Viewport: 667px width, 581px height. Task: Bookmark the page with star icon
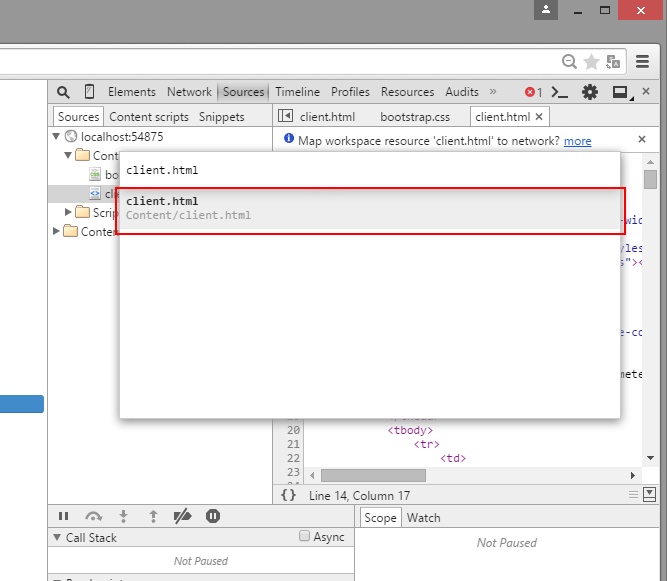point(591,62)
